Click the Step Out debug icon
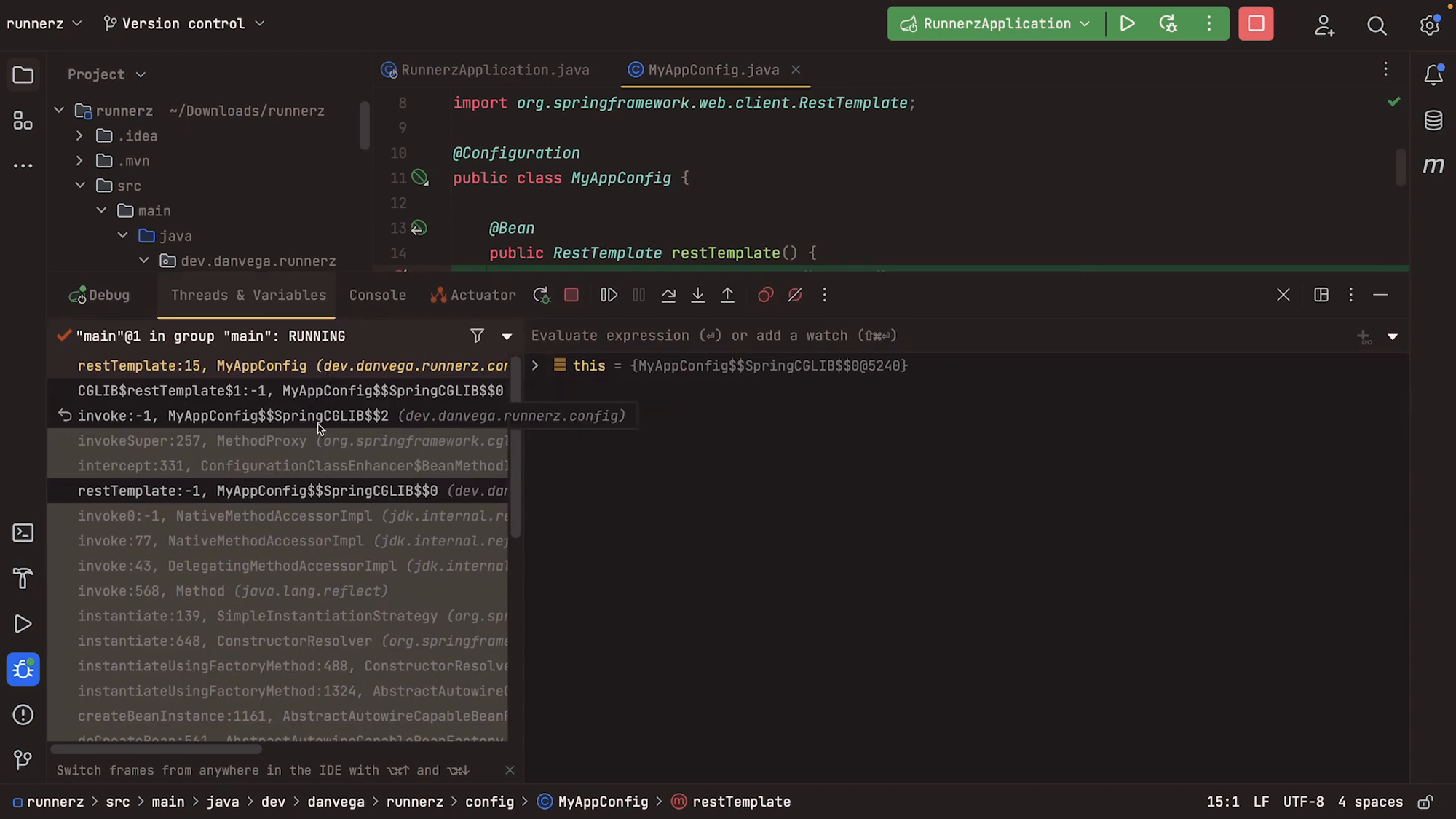Screen dimensions: 1456x819 coord(727,295)
